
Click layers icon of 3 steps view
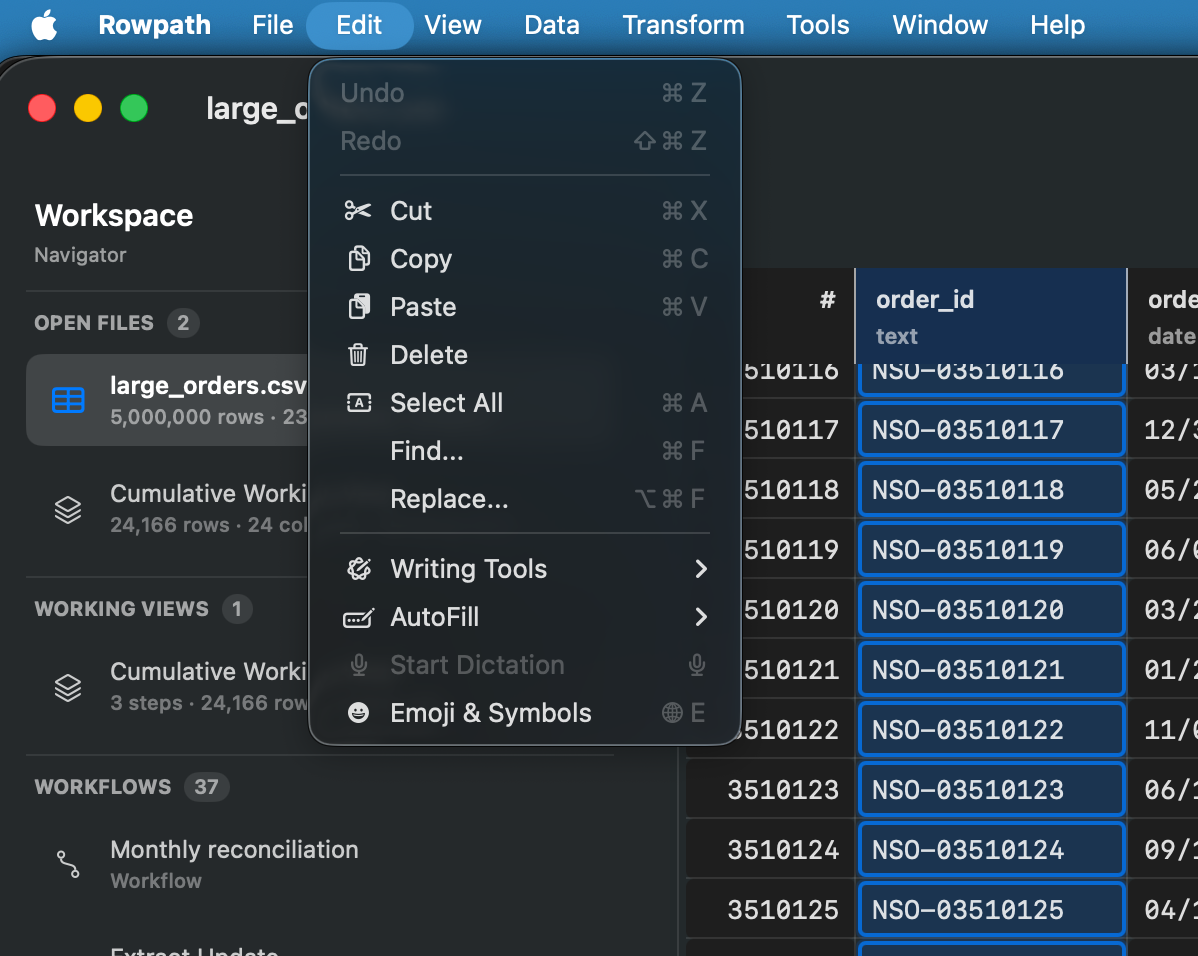click(x=68, y=688)
